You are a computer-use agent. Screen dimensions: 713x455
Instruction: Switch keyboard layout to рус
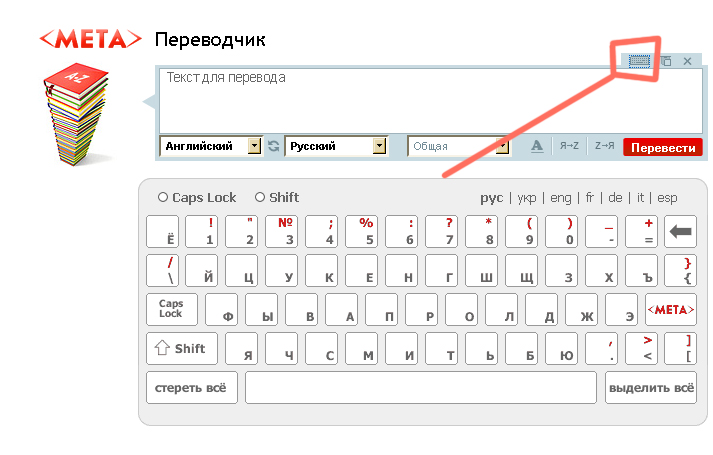pyautogui.click(x=492, y=198)
